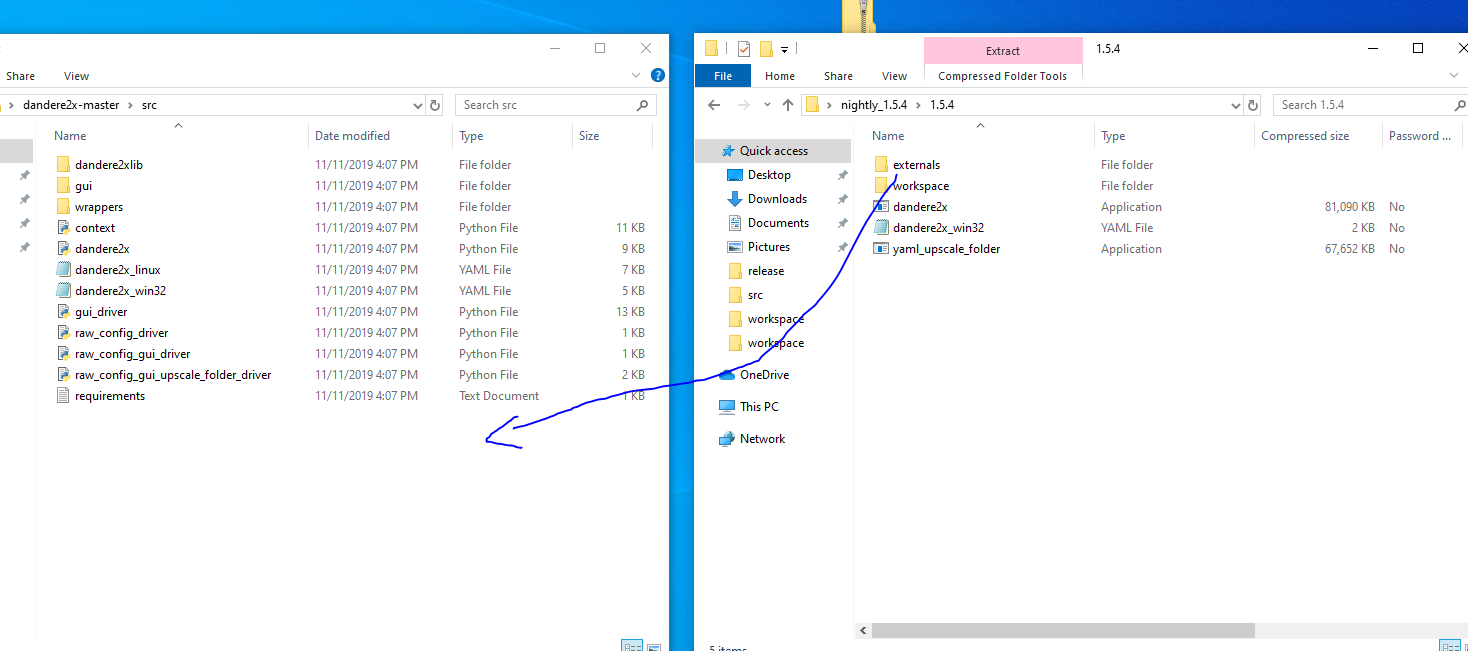
Task: Customize the Quick Access Toolbar dropdown
Action: [x=785, y=49]
